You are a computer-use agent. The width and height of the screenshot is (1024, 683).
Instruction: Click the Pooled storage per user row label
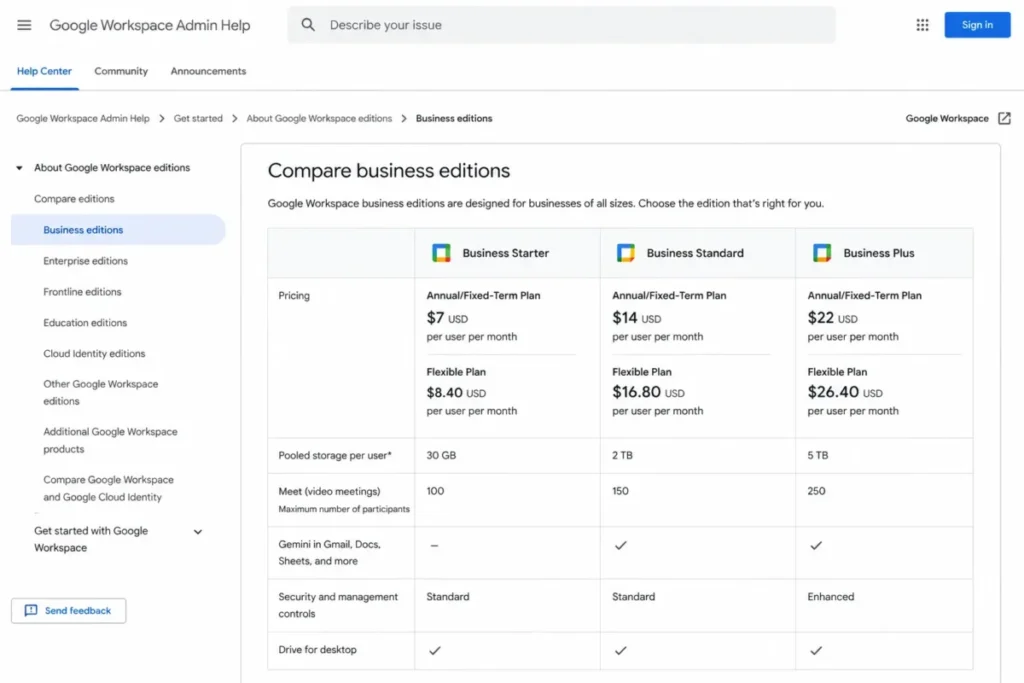click(x=335, y=455)
